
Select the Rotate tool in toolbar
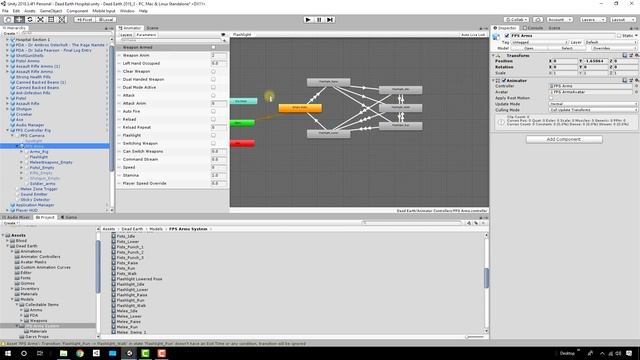click(30, 20)
